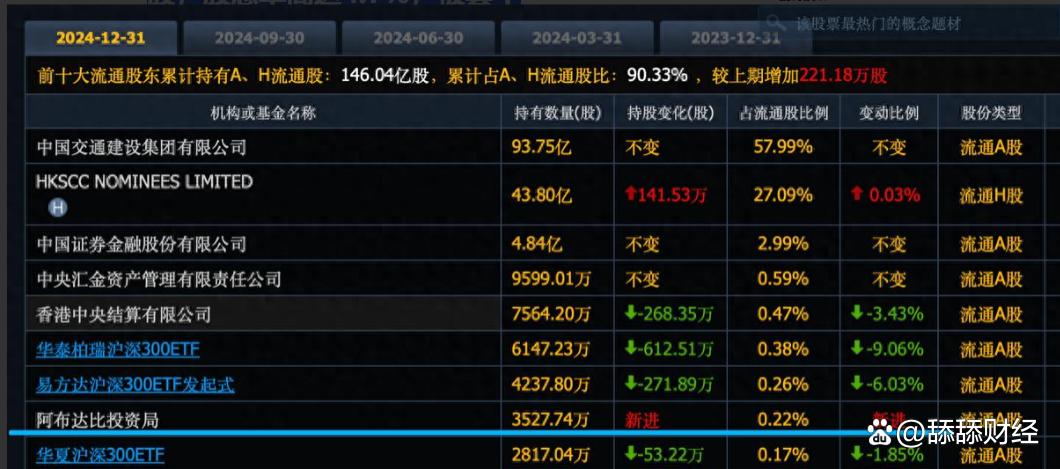Select 中央汇金资产管理有限责任公司 row name
The height and width of the screenshot is (469, 1060).
159,279
